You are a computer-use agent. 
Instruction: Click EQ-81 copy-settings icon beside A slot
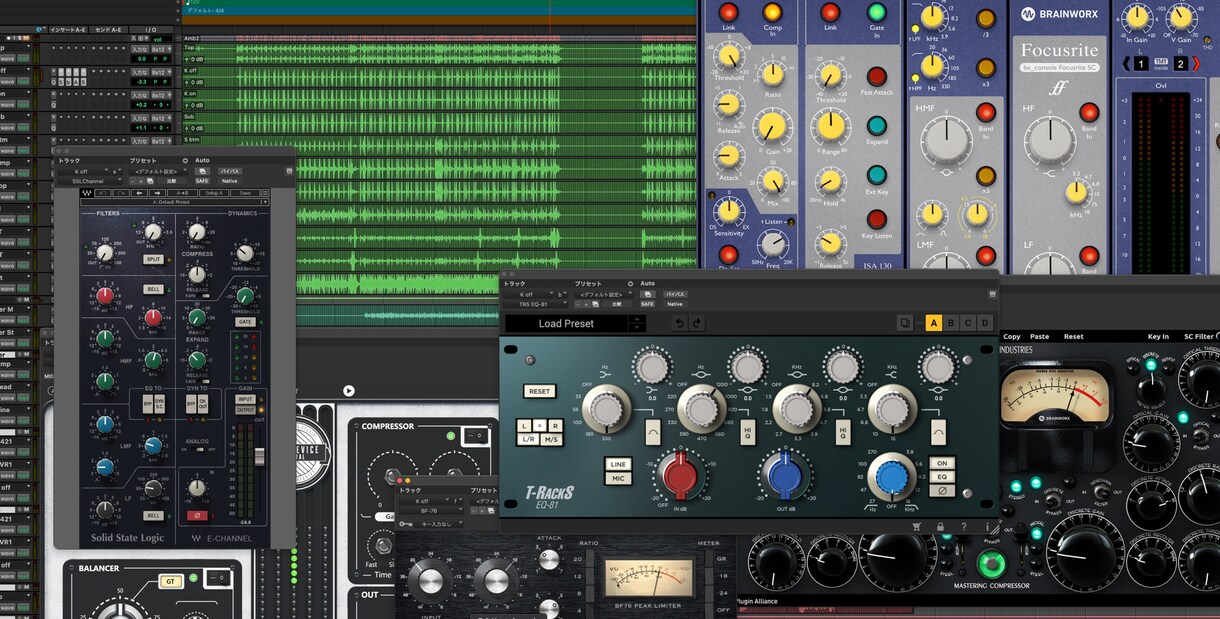click(x=905, y=323)
